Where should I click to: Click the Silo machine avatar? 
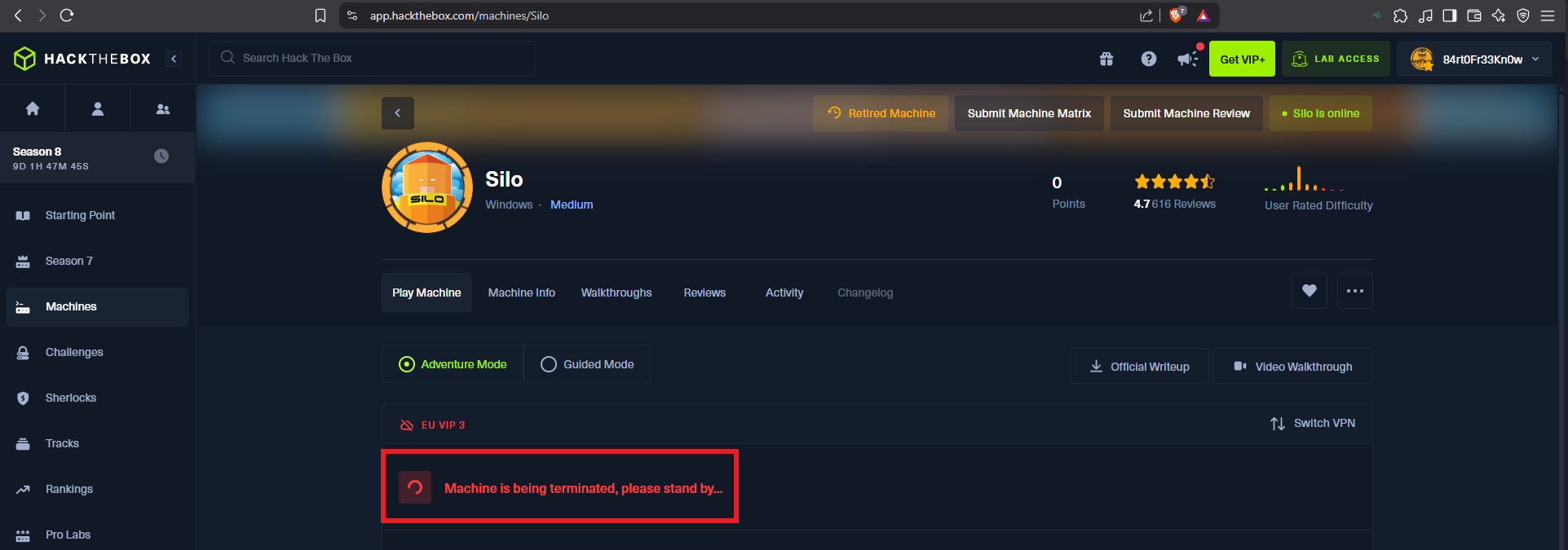[x=427, y=187]
